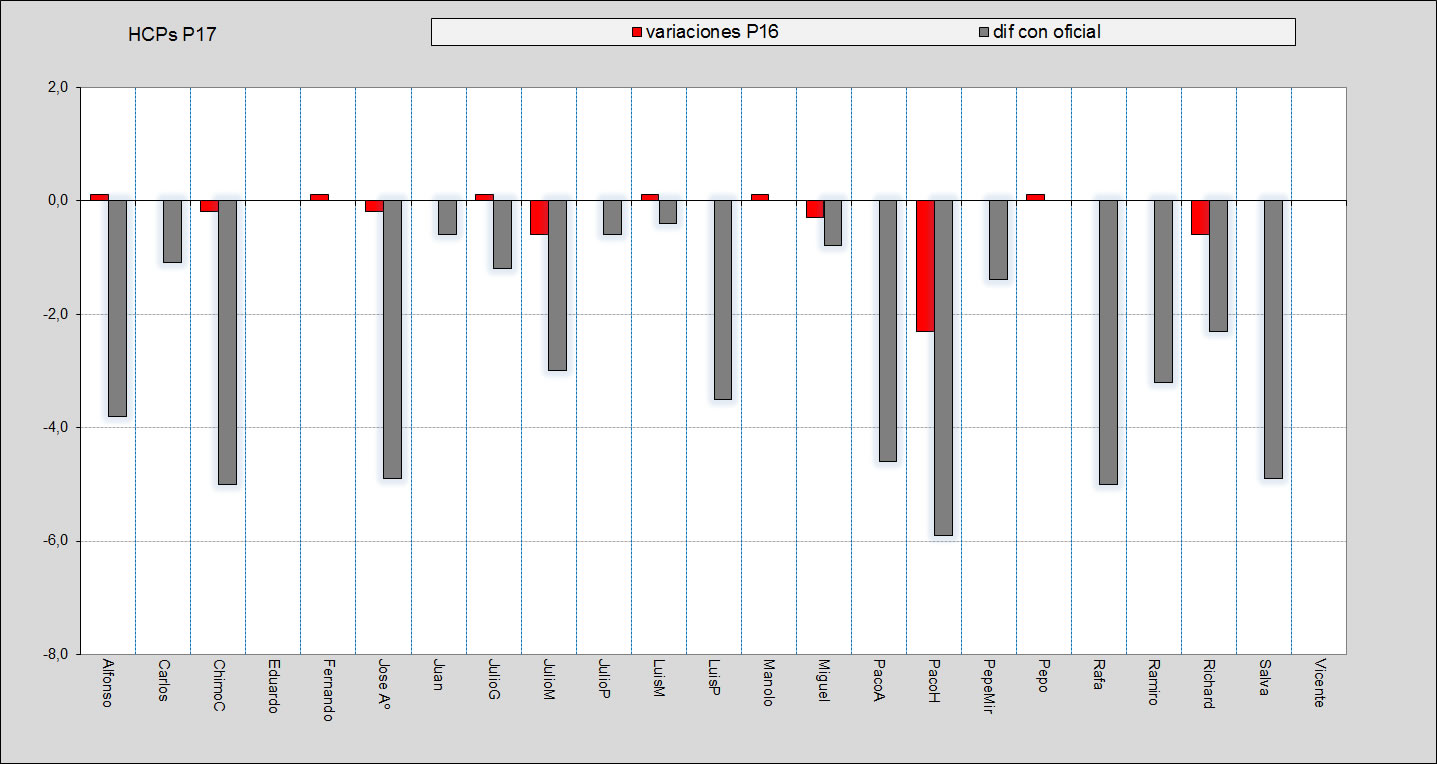Click PacoH's red variaciones bar
This screenshot has width=1437, height=764.
pos(925,265)
